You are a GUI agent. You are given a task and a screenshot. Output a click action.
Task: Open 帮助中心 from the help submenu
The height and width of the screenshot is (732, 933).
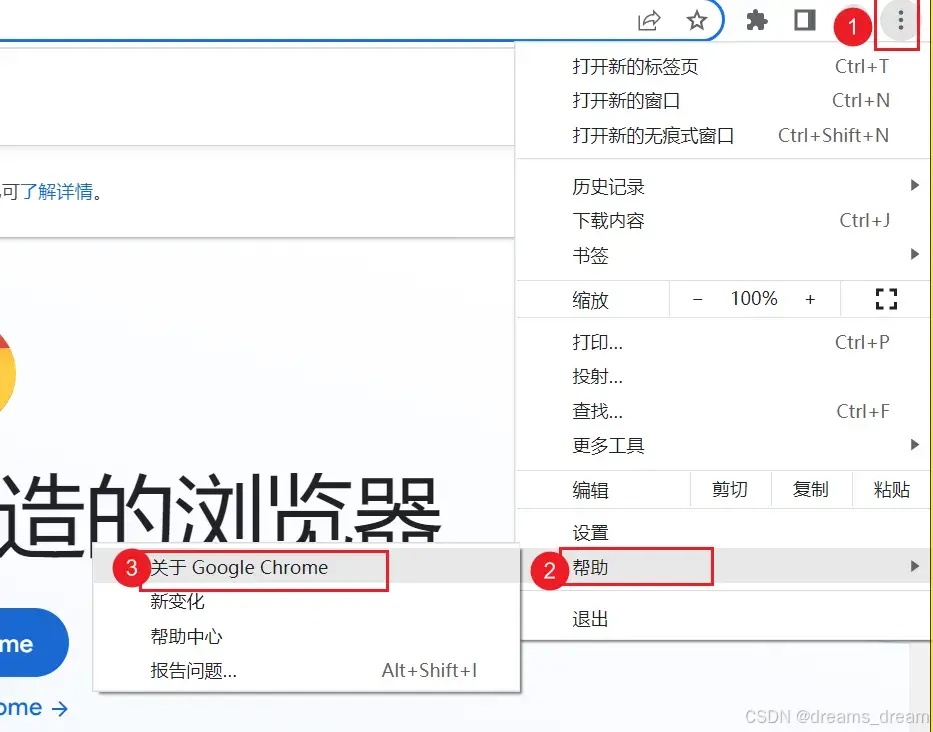[307, 636]
